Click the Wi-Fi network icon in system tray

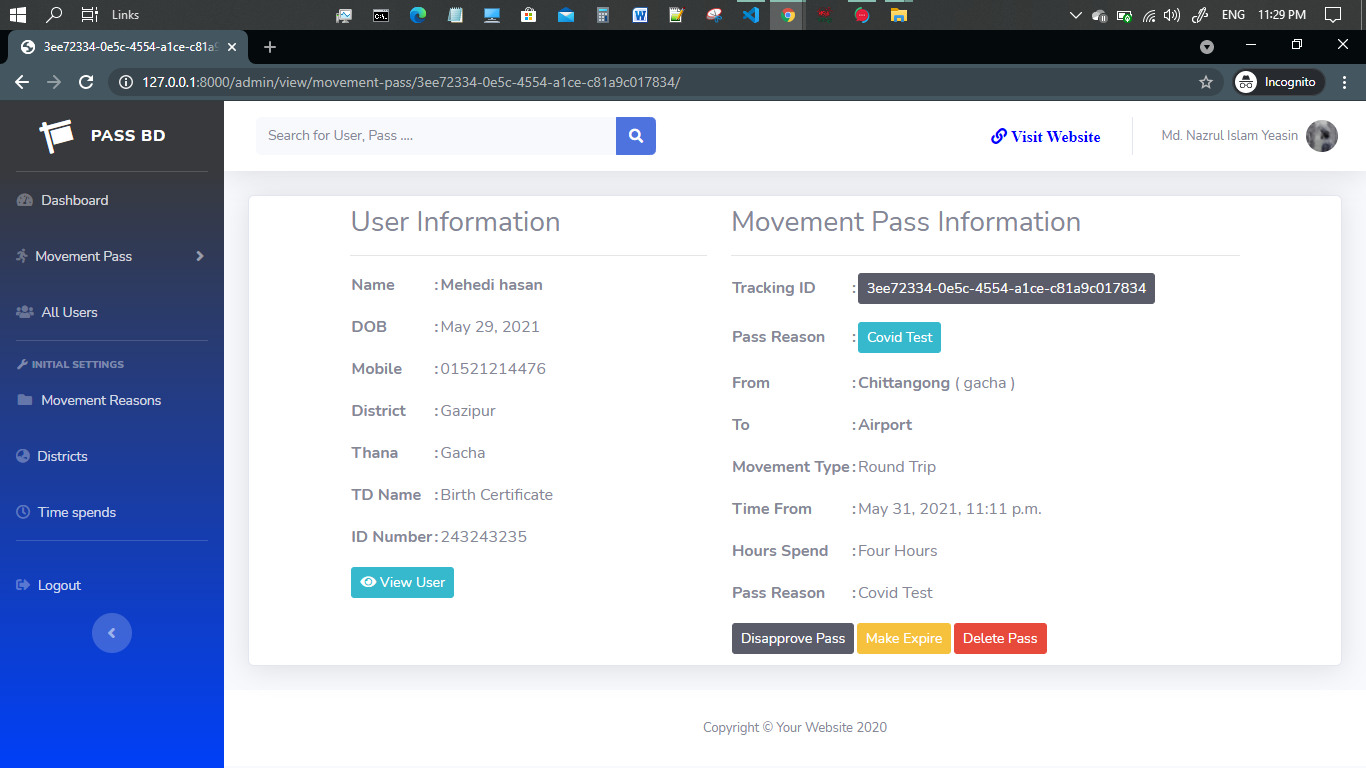click(x=1149, y=15)
